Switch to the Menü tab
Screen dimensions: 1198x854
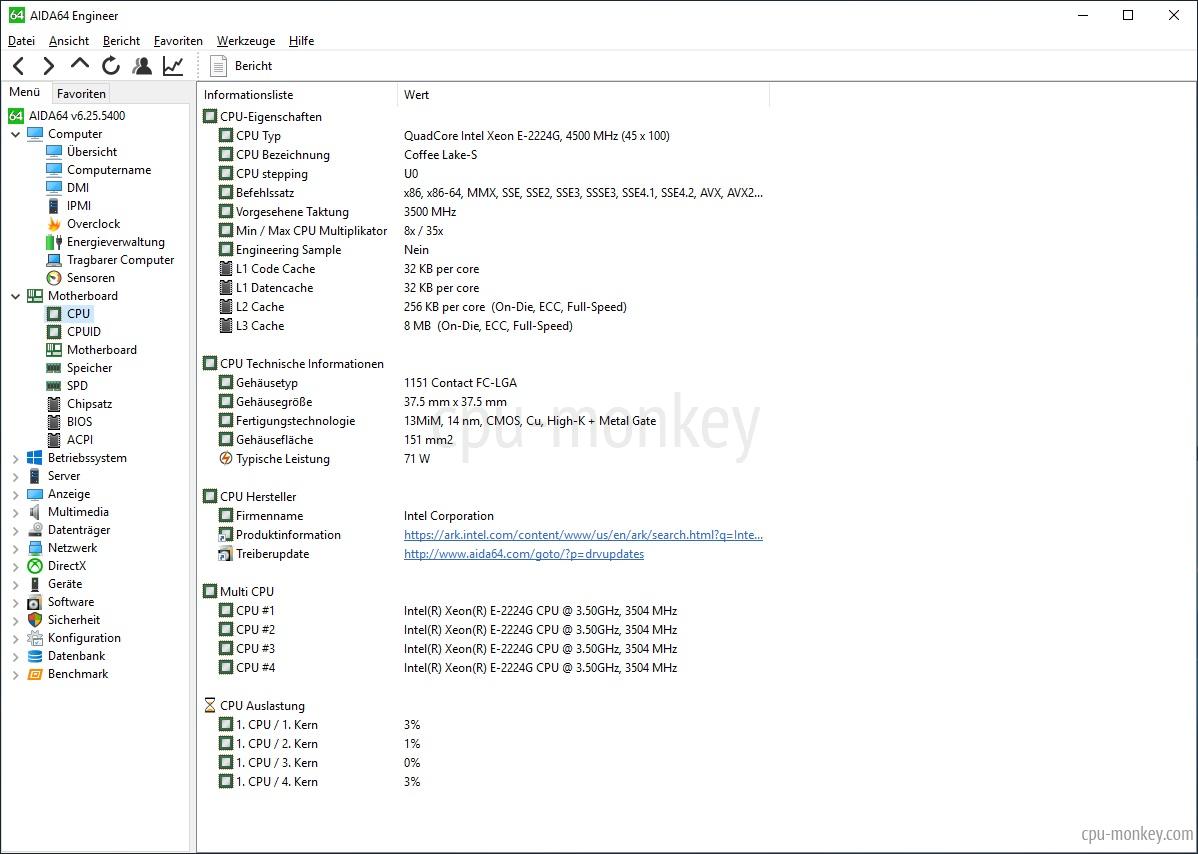[24, 92]
